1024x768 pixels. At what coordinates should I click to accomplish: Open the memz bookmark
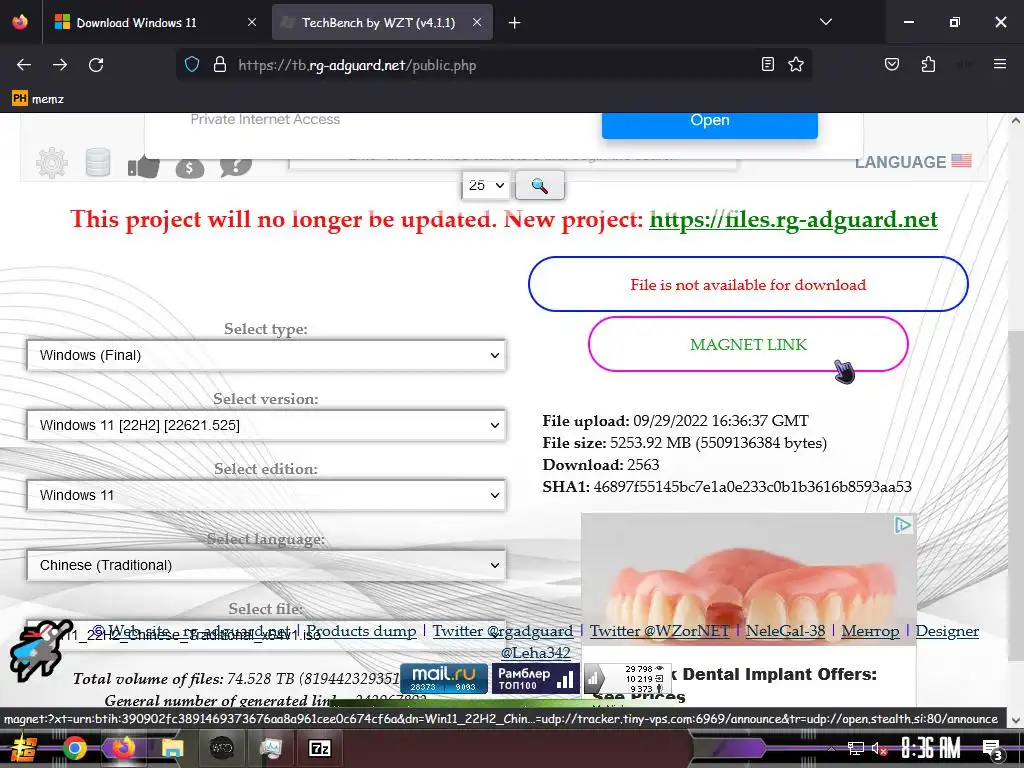38,99
